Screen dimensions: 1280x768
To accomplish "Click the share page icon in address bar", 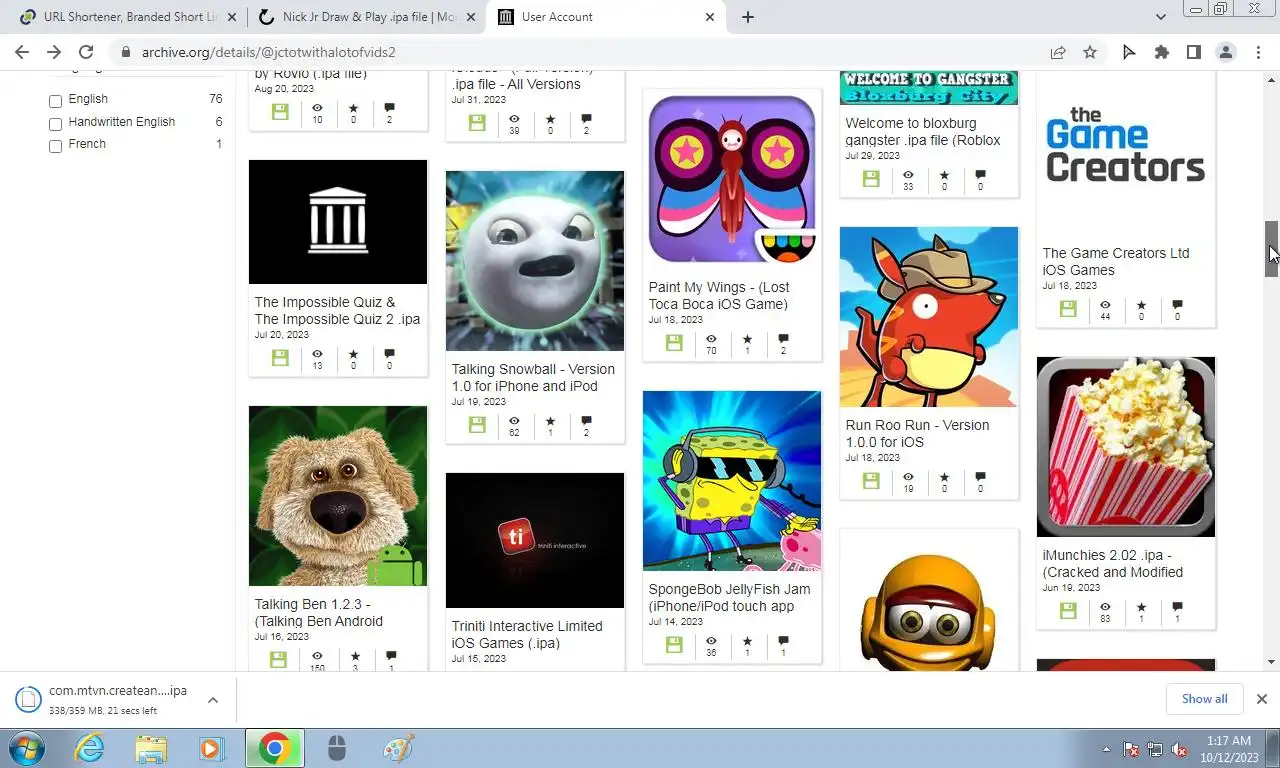I will (x=1058, y=52).
